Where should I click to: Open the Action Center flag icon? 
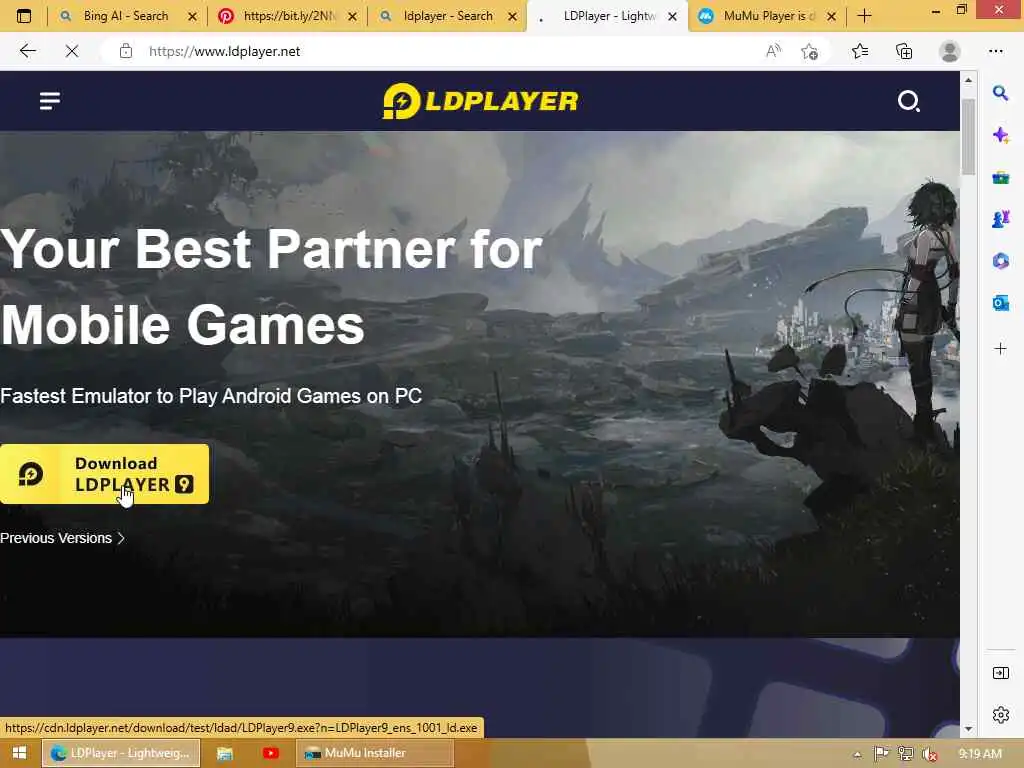point(881,754)
